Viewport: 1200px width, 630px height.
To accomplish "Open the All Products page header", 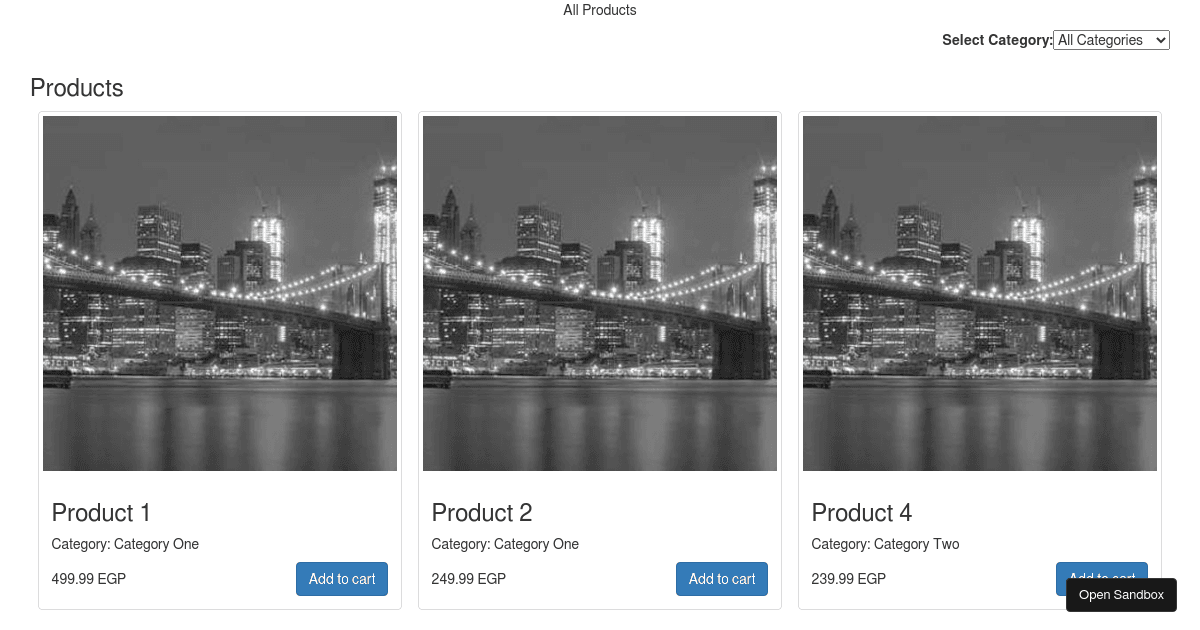I will [x=599, y=10].
